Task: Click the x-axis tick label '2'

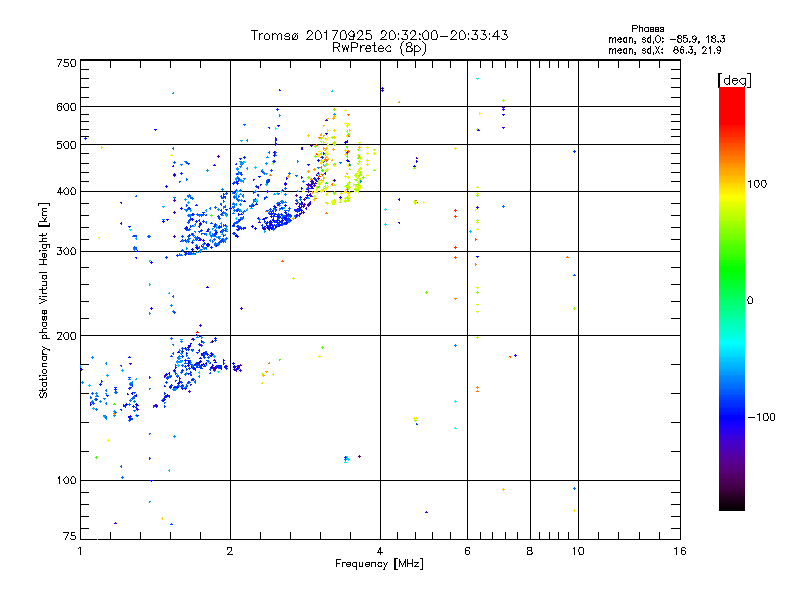Action: (230, 551)
